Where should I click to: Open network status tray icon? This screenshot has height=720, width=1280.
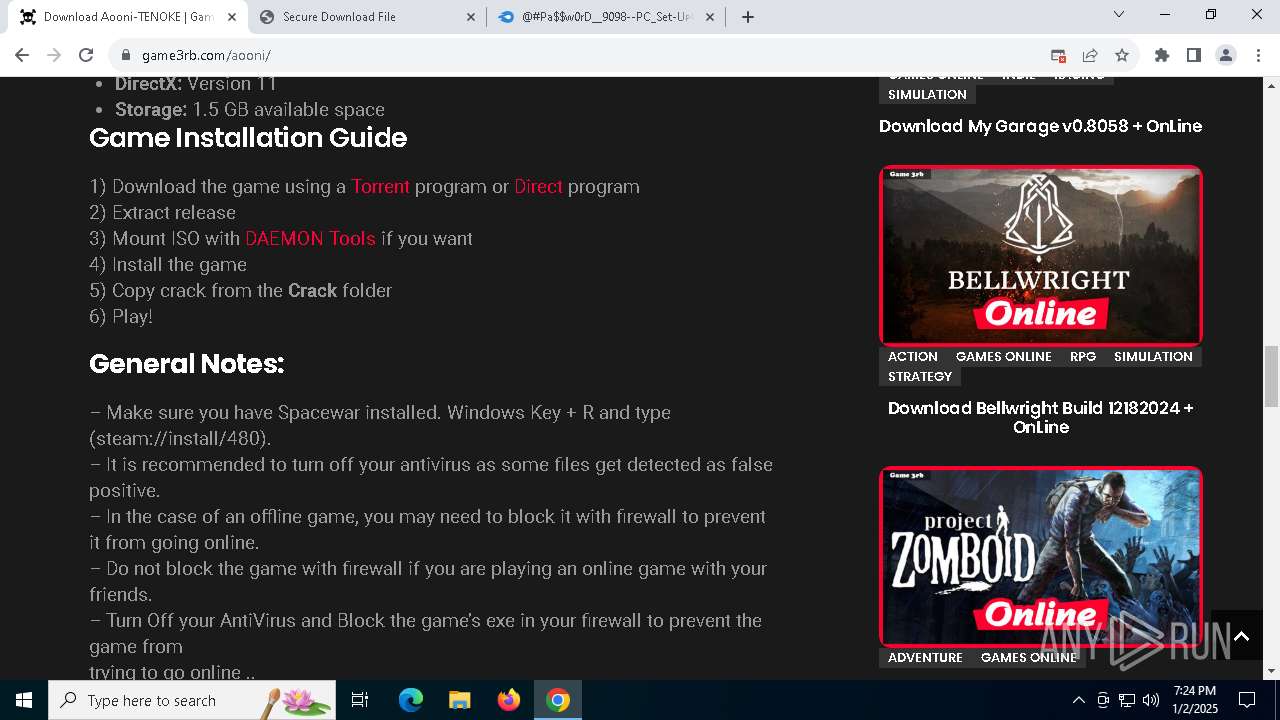pos(1127,700)
